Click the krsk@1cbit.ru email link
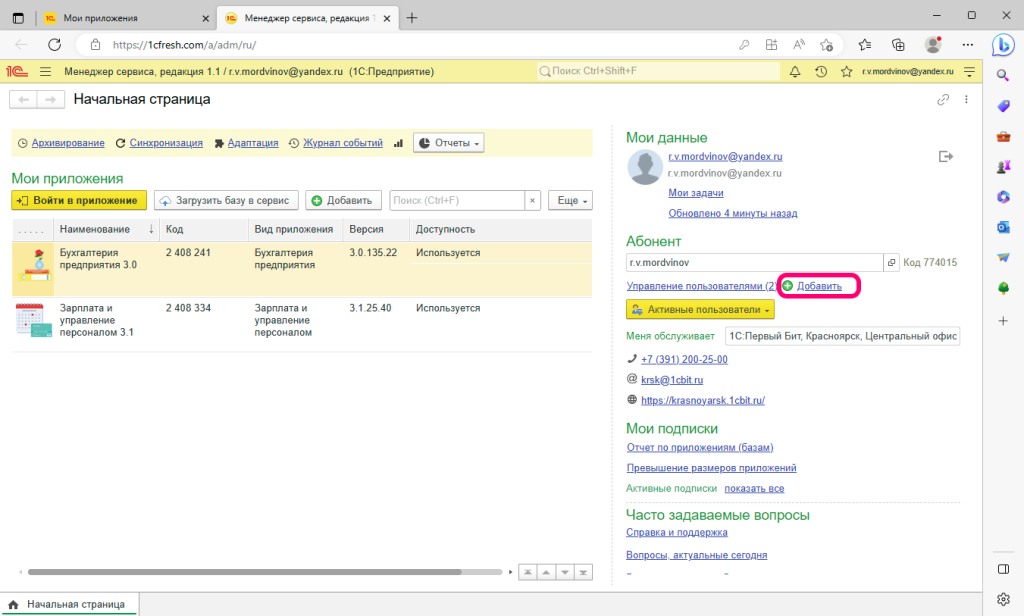This screenshot has height=616, width=1024. point(672,380)
